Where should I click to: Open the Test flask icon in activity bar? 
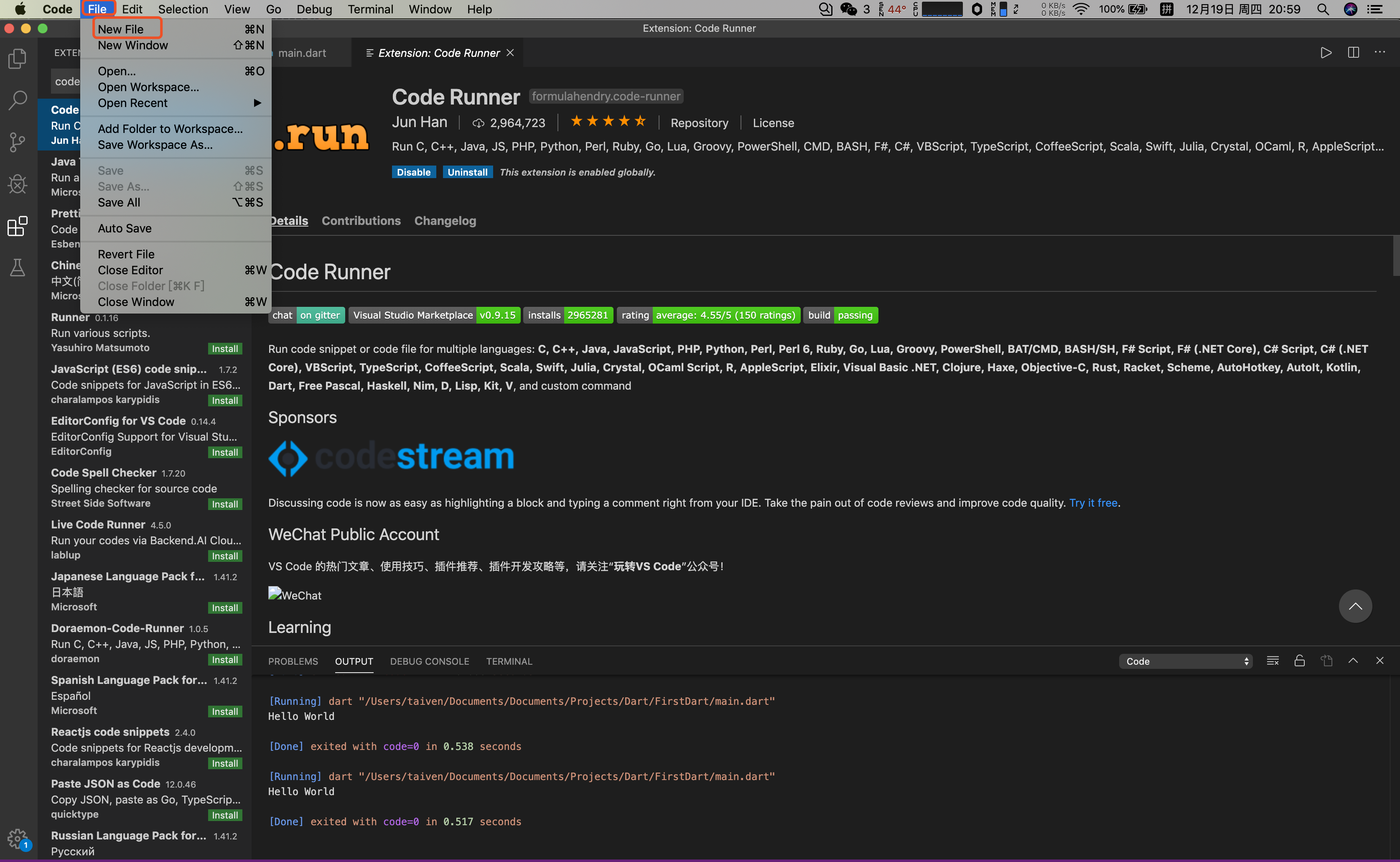click(18, 267)
